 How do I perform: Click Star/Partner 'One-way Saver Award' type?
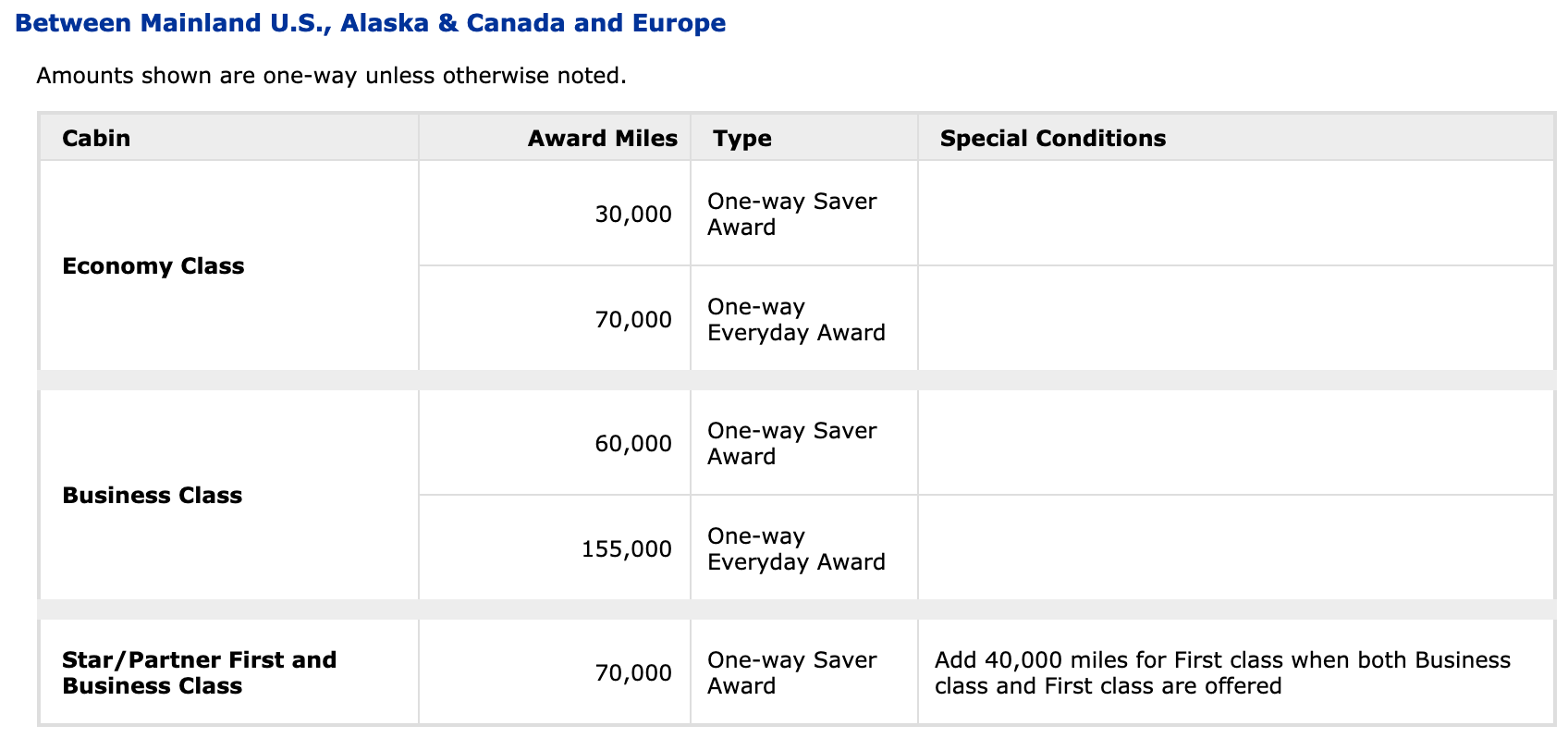pos(791,673)
